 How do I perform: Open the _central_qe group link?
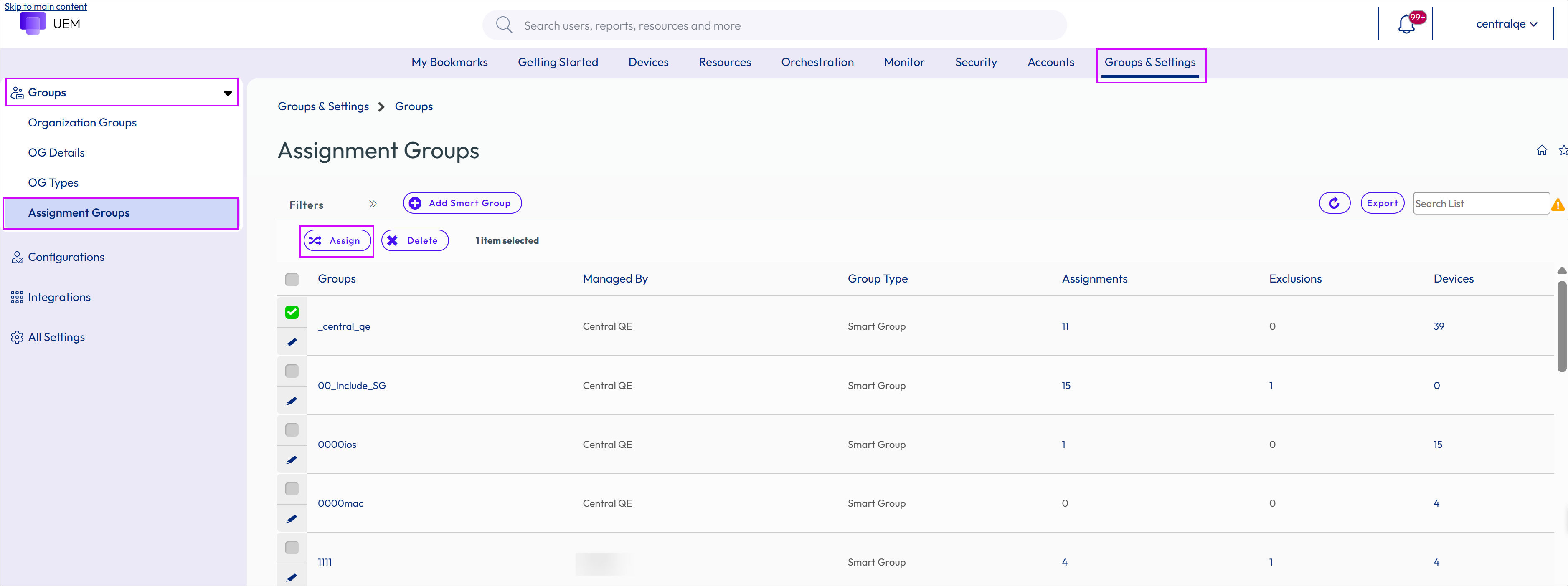tap(344, 327)
